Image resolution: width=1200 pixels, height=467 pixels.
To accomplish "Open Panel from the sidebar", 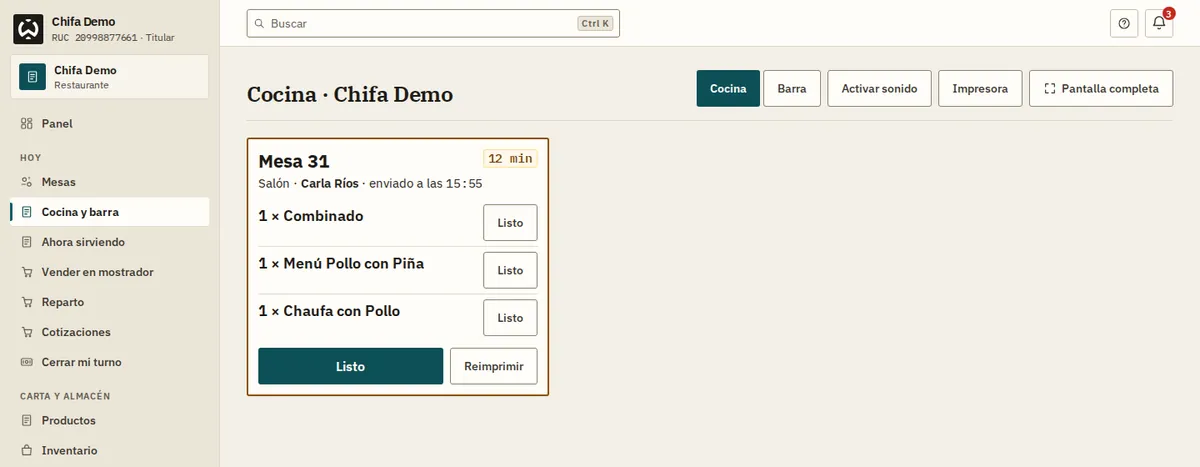I will [109, 124].
